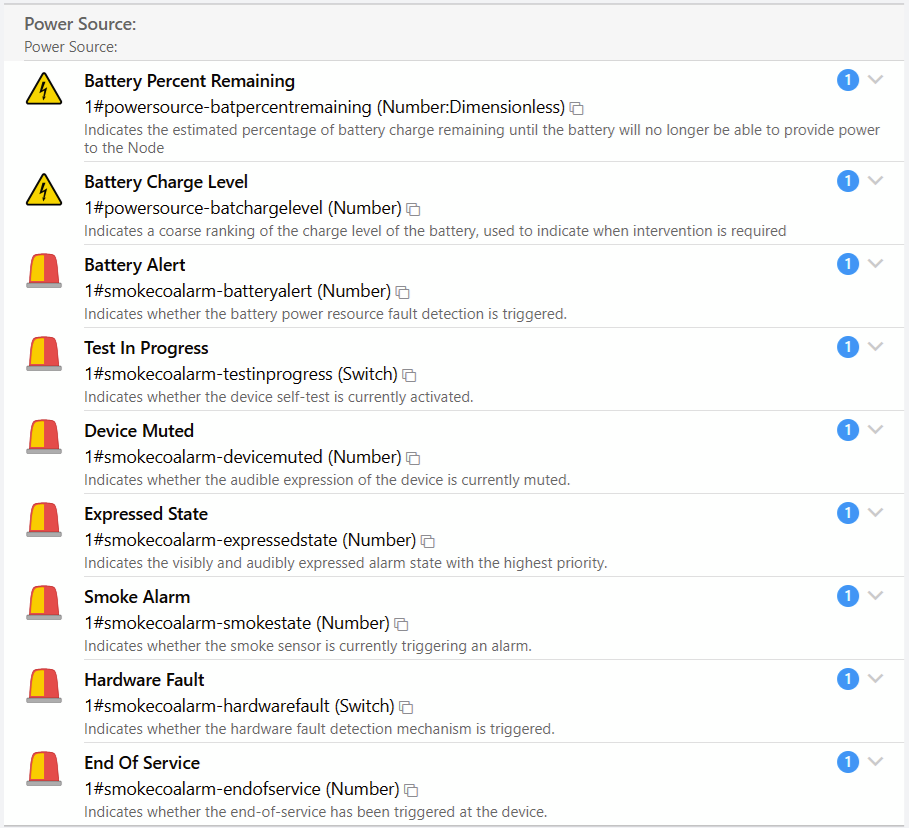The height and width of the screenshot is (828, 909).
Task: Click the Device Muted link count badge
Action: coord(848,430)
